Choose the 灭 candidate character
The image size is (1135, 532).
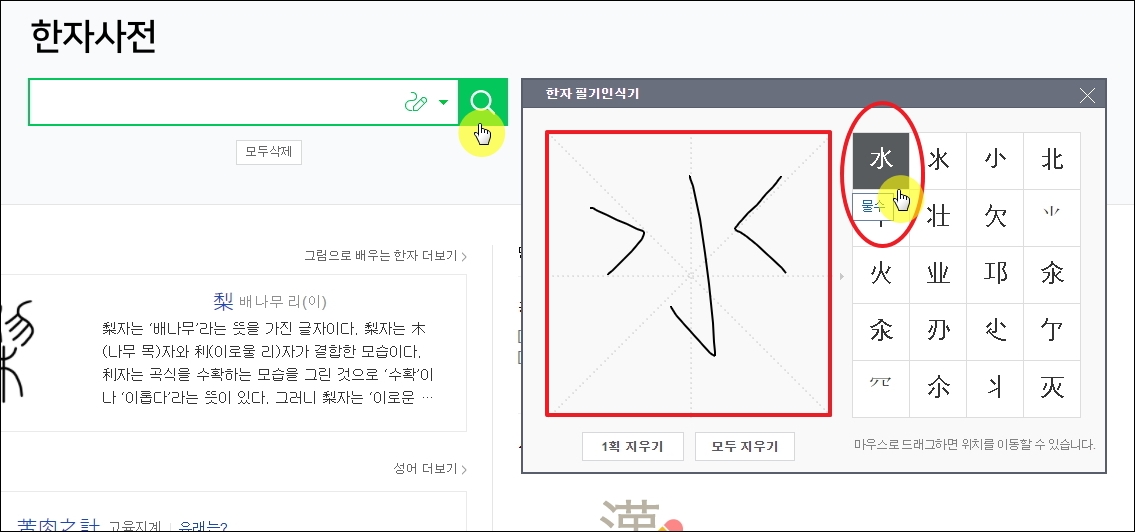(1052, 389)
